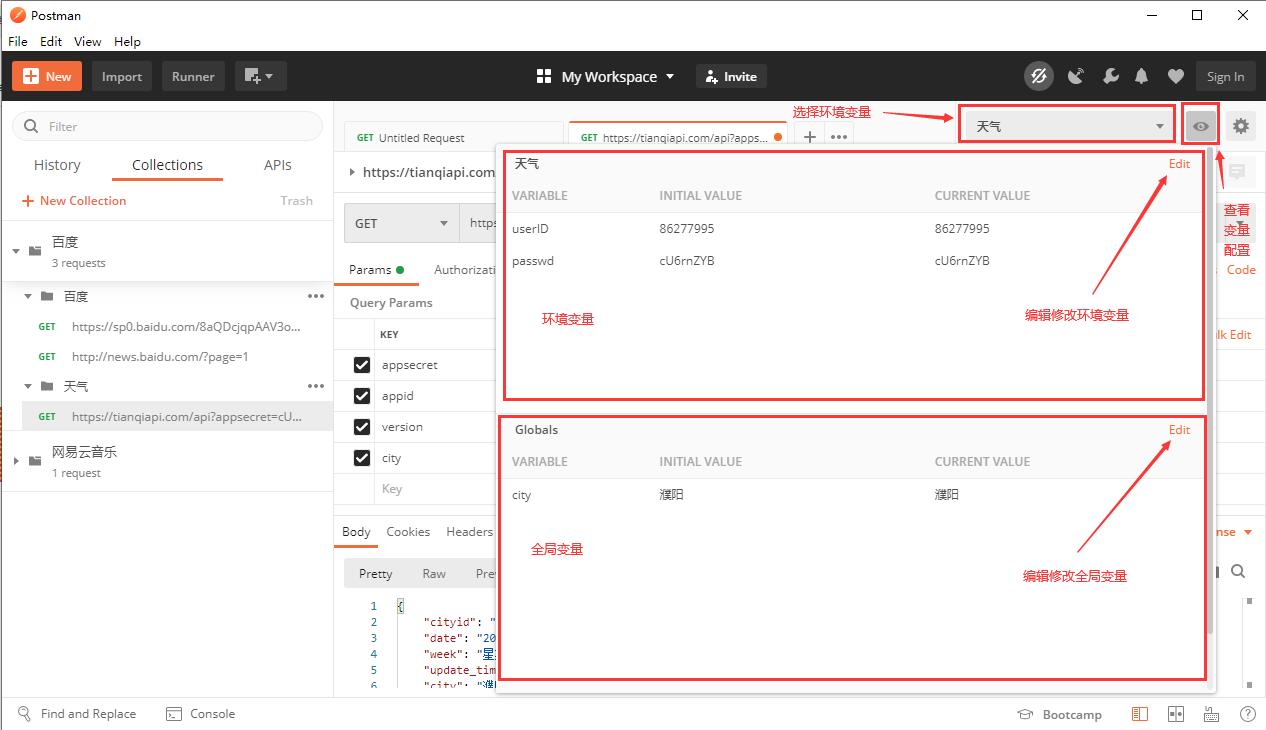
Task: Open more options for 天气 folder
Action: [x=316, y=386]
